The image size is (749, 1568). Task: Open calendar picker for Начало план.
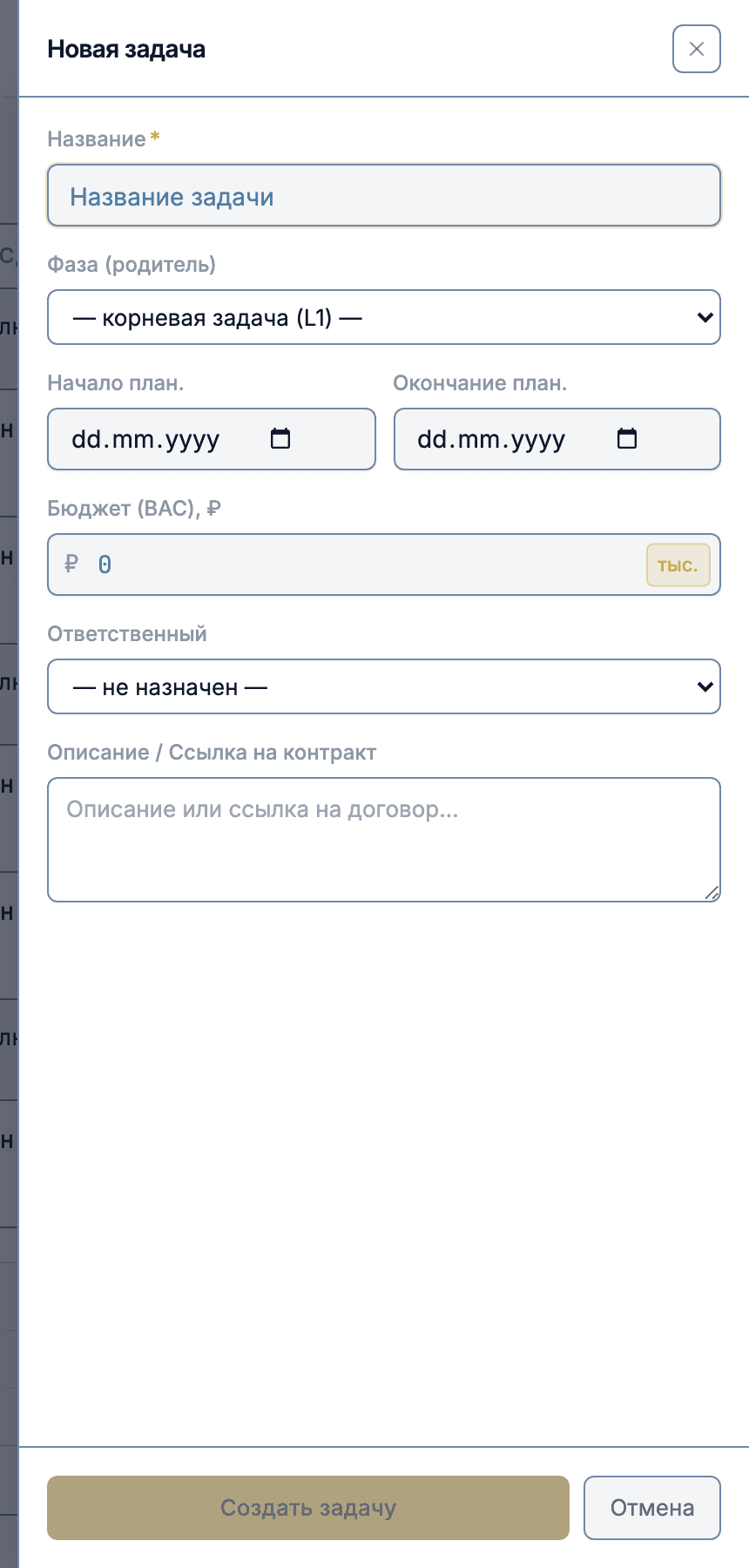coord(280,438)
